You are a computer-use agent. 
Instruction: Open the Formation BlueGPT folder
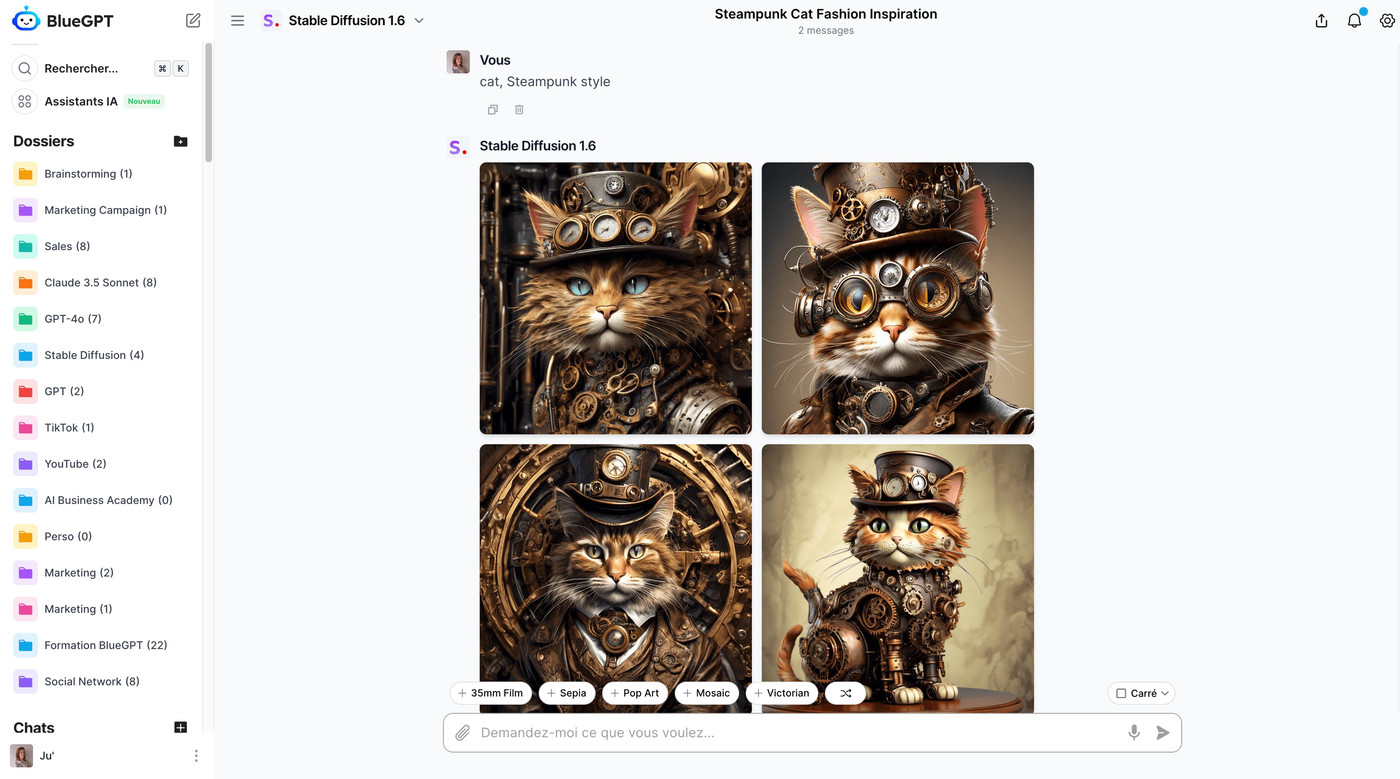pos(105,645)
